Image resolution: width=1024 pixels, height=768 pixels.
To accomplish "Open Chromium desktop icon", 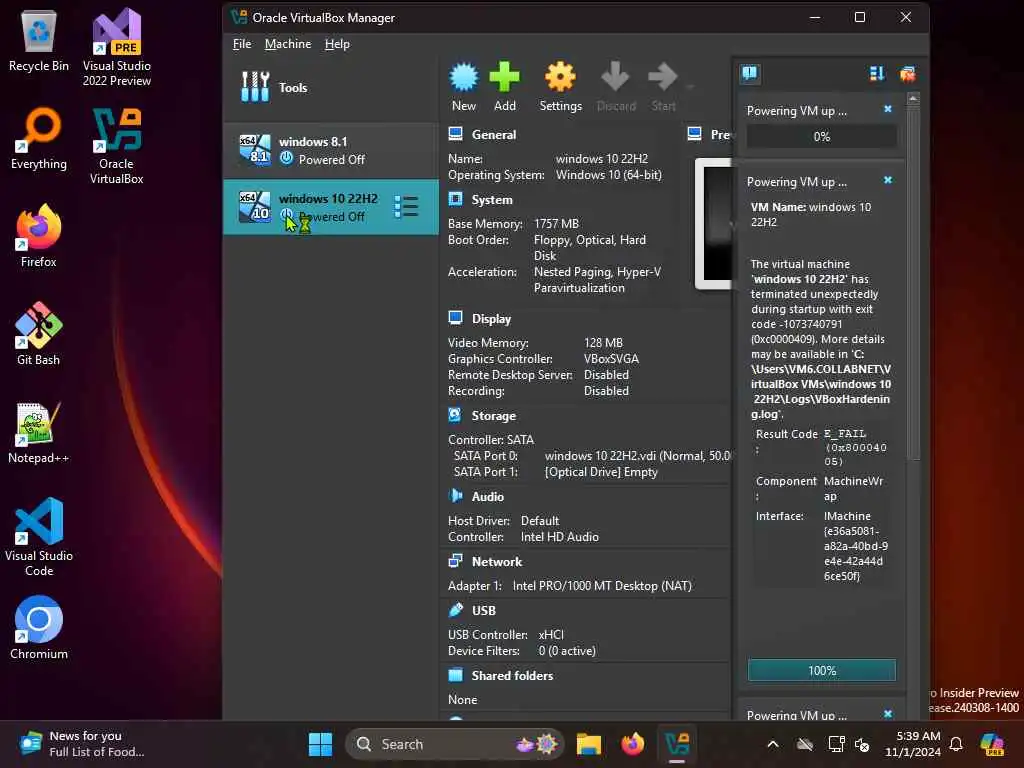I will click(x=39, y=628).
